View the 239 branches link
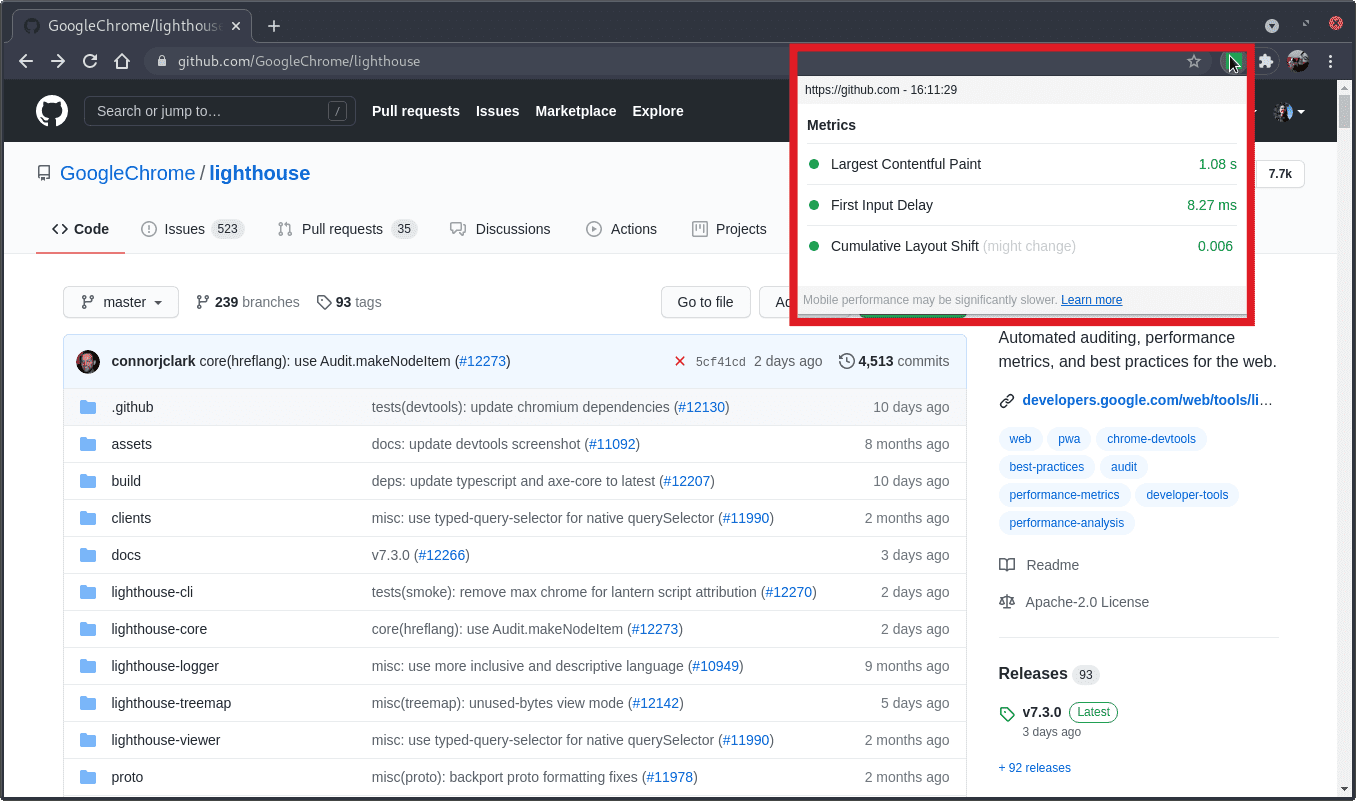 [247, 302]
